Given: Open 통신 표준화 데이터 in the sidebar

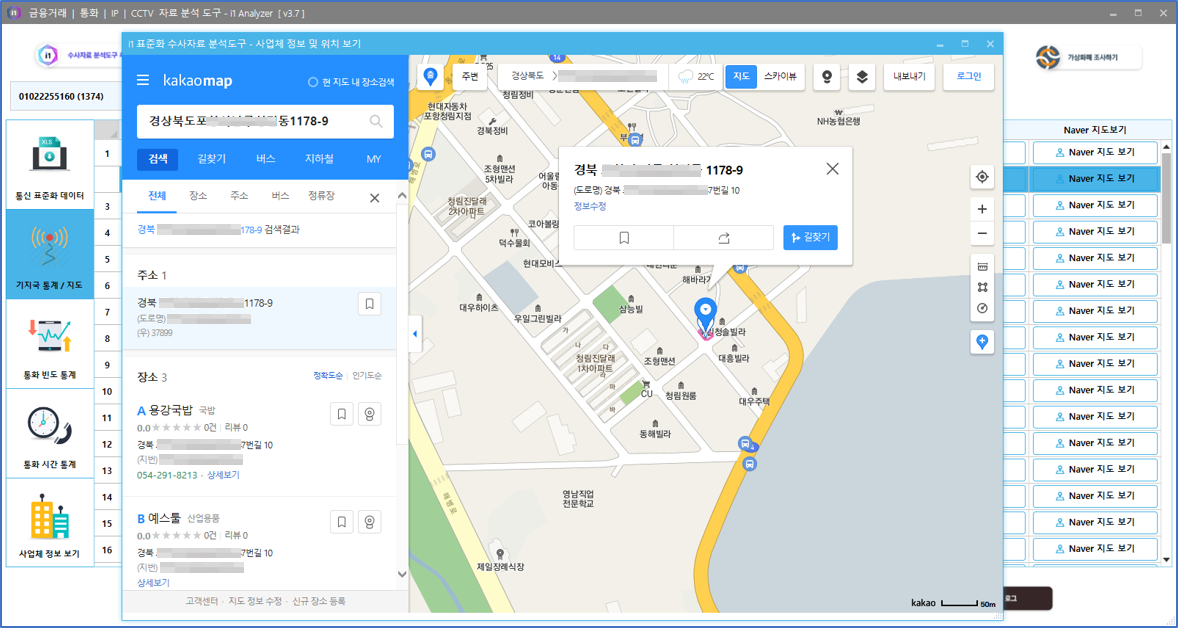Looking at the screenshot, I should 50,165.
